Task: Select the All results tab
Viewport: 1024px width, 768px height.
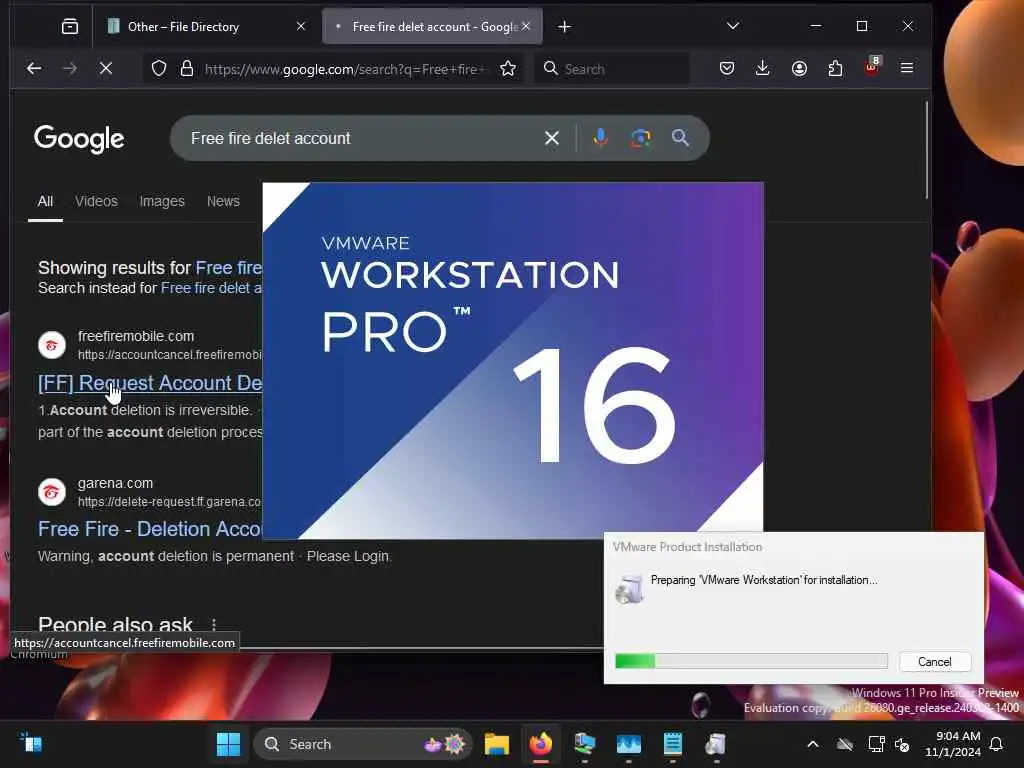Action: (x=45, y=201)
